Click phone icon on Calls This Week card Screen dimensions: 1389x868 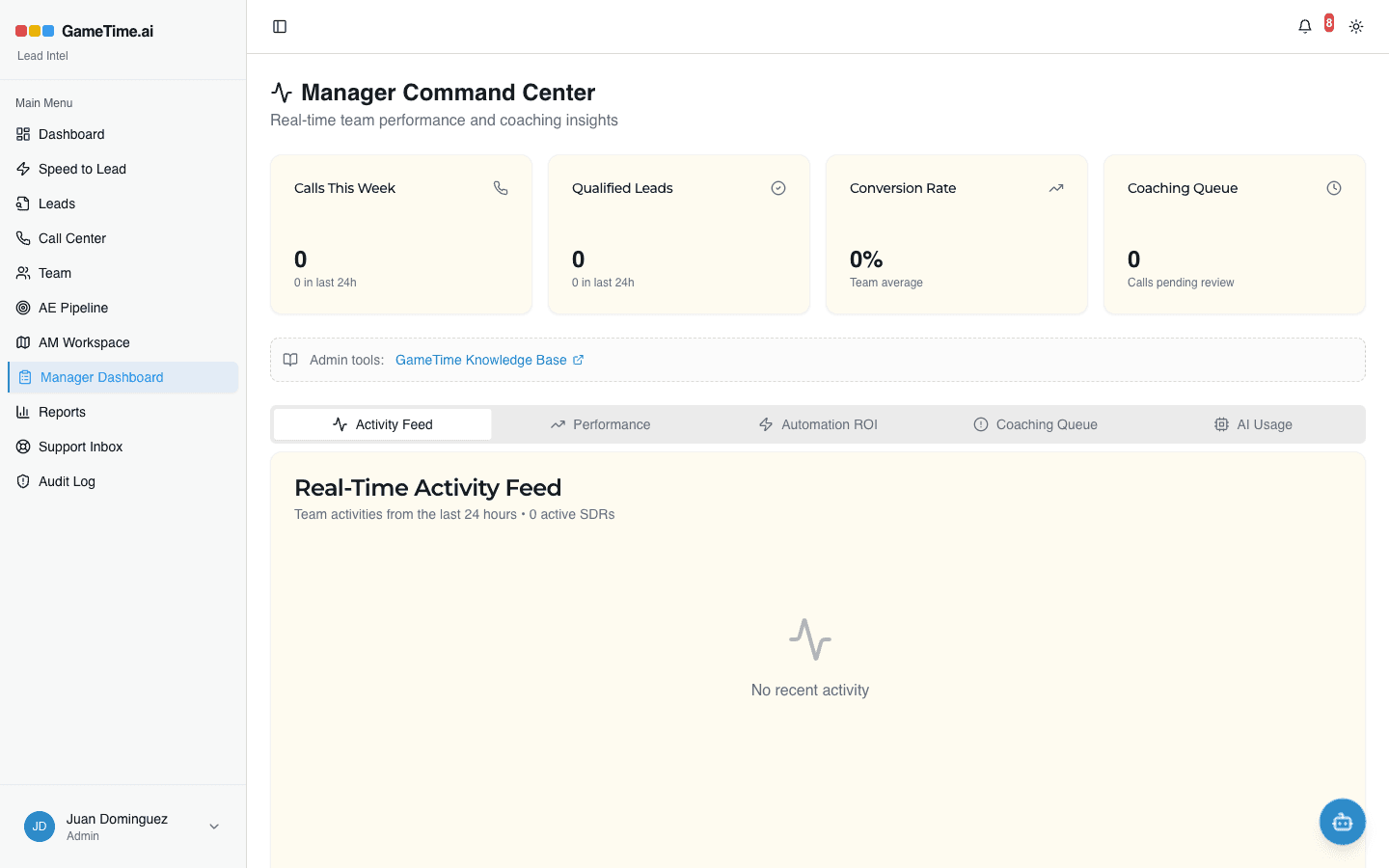(x=501, y=188)
